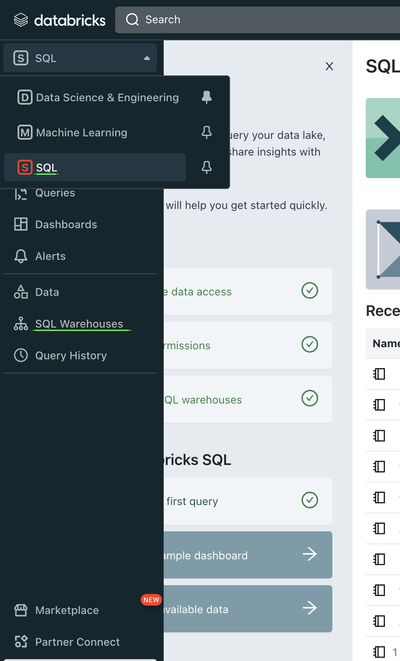Select SQL persona in dropdown list
This screenshot has width=400, height=661.
coord(95,167)
